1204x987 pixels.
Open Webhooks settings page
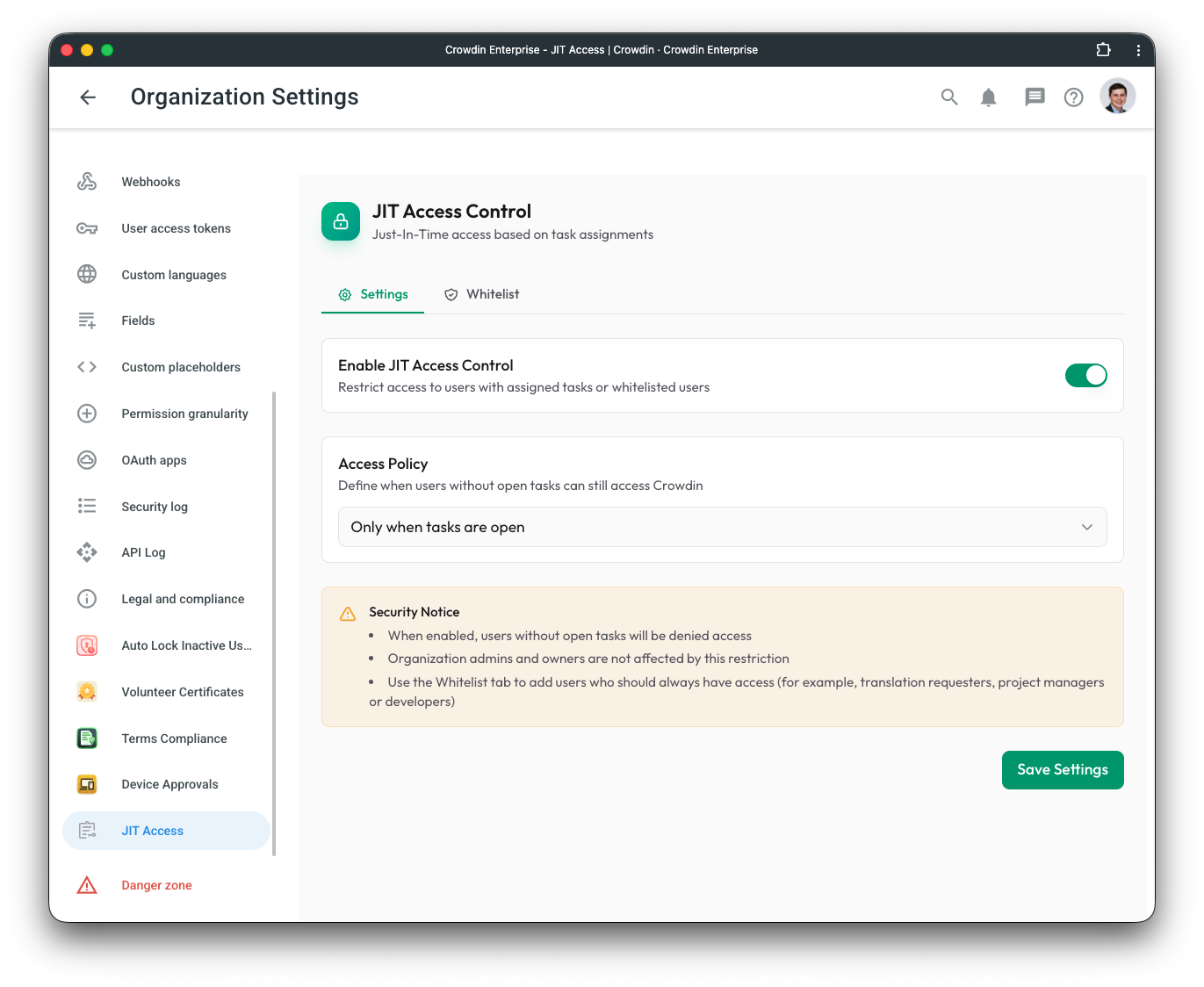[151, 182]
